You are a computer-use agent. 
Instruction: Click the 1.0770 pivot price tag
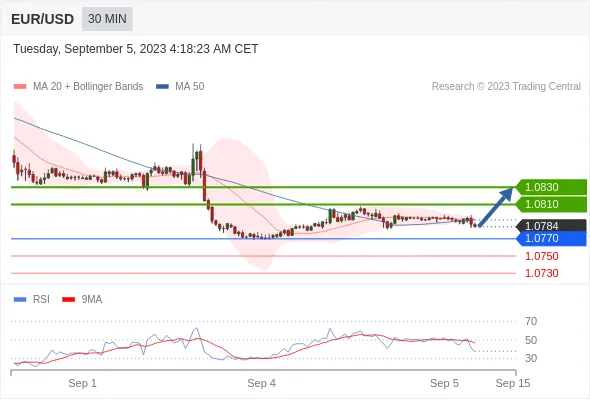550,239
